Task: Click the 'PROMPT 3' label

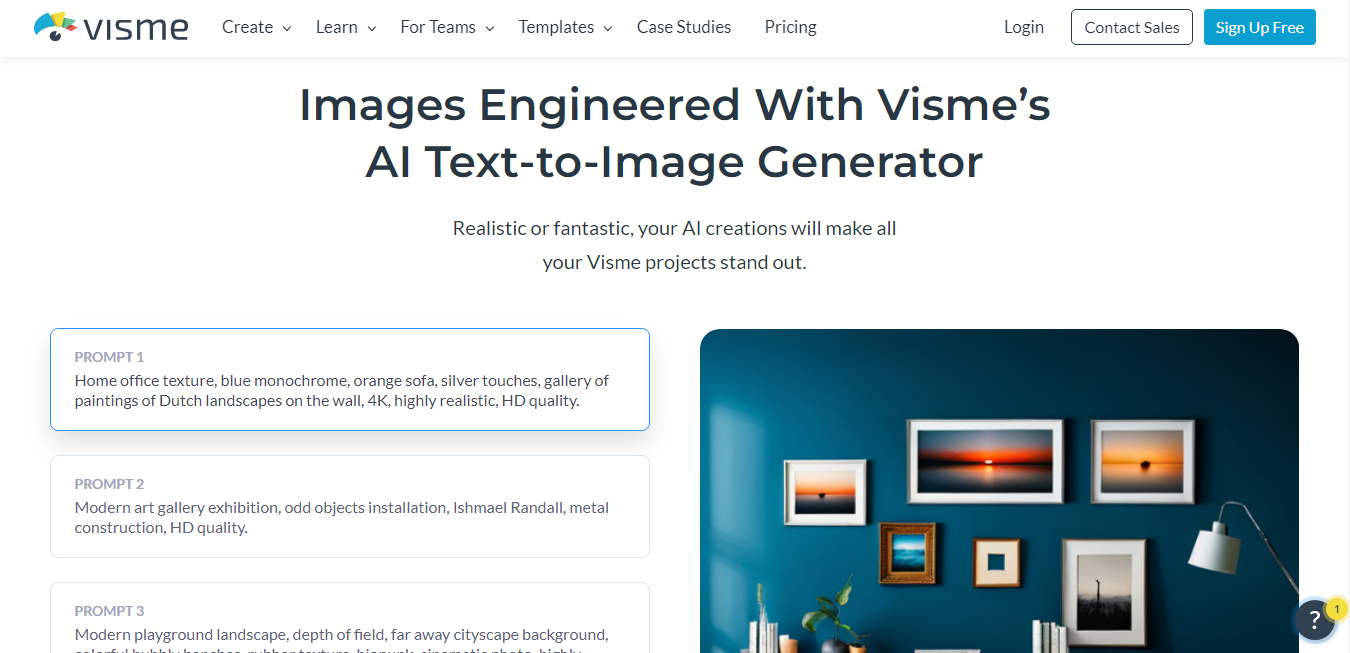Action: [x=109, y=611]
